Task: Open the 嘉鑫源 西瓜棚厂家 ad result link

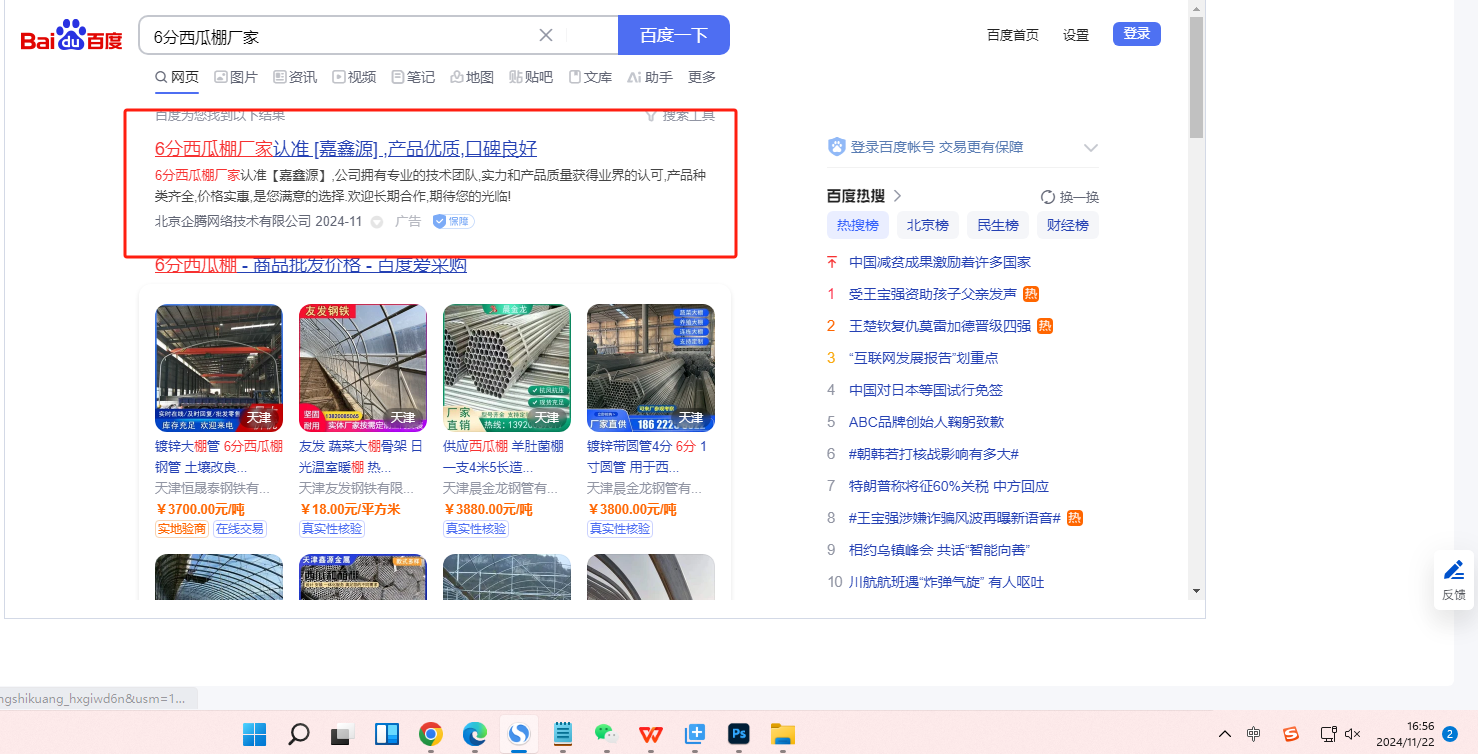Action: click(x=346, y=149)
